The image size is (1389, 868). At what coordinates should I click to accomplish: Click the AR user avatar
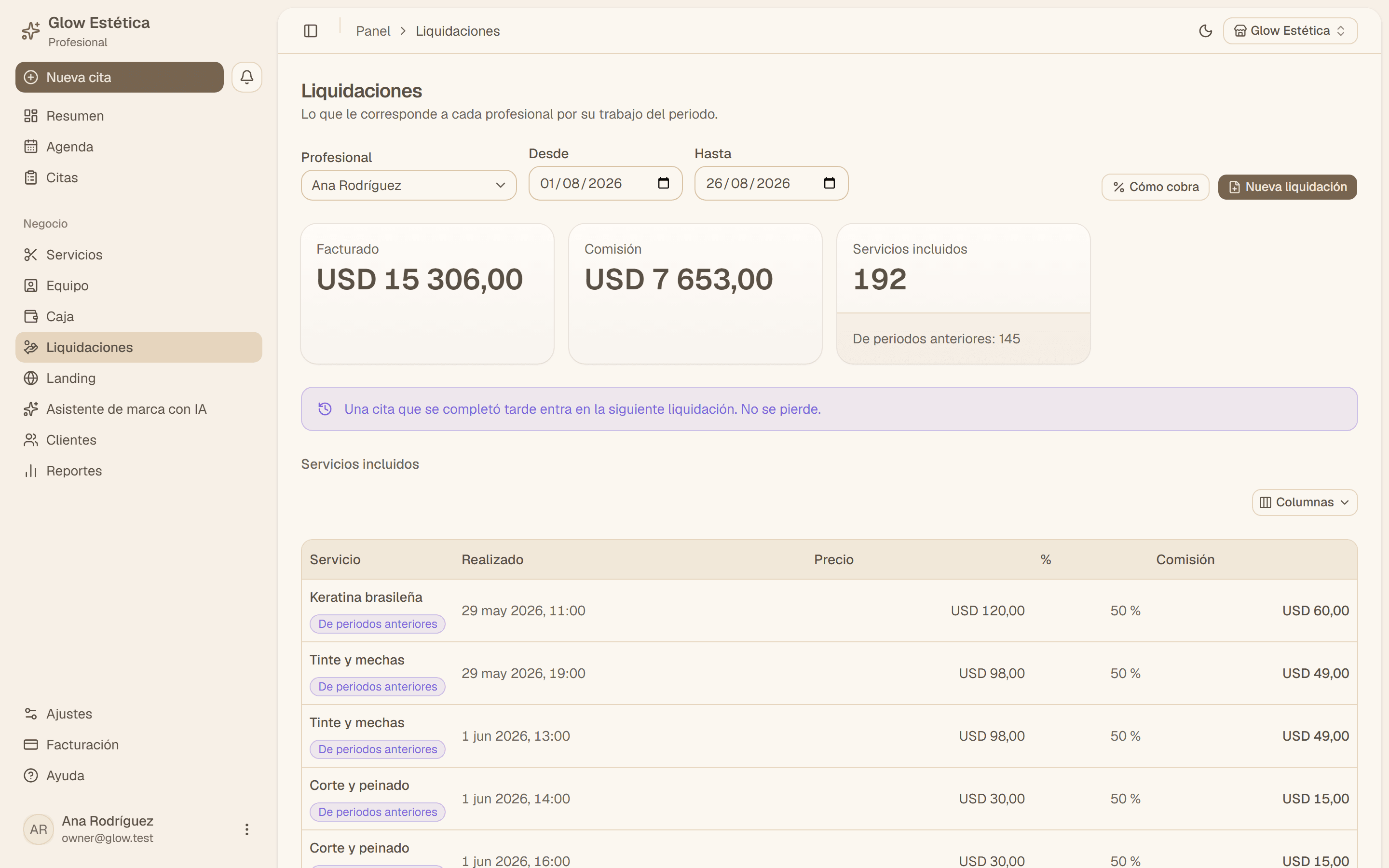39,829
